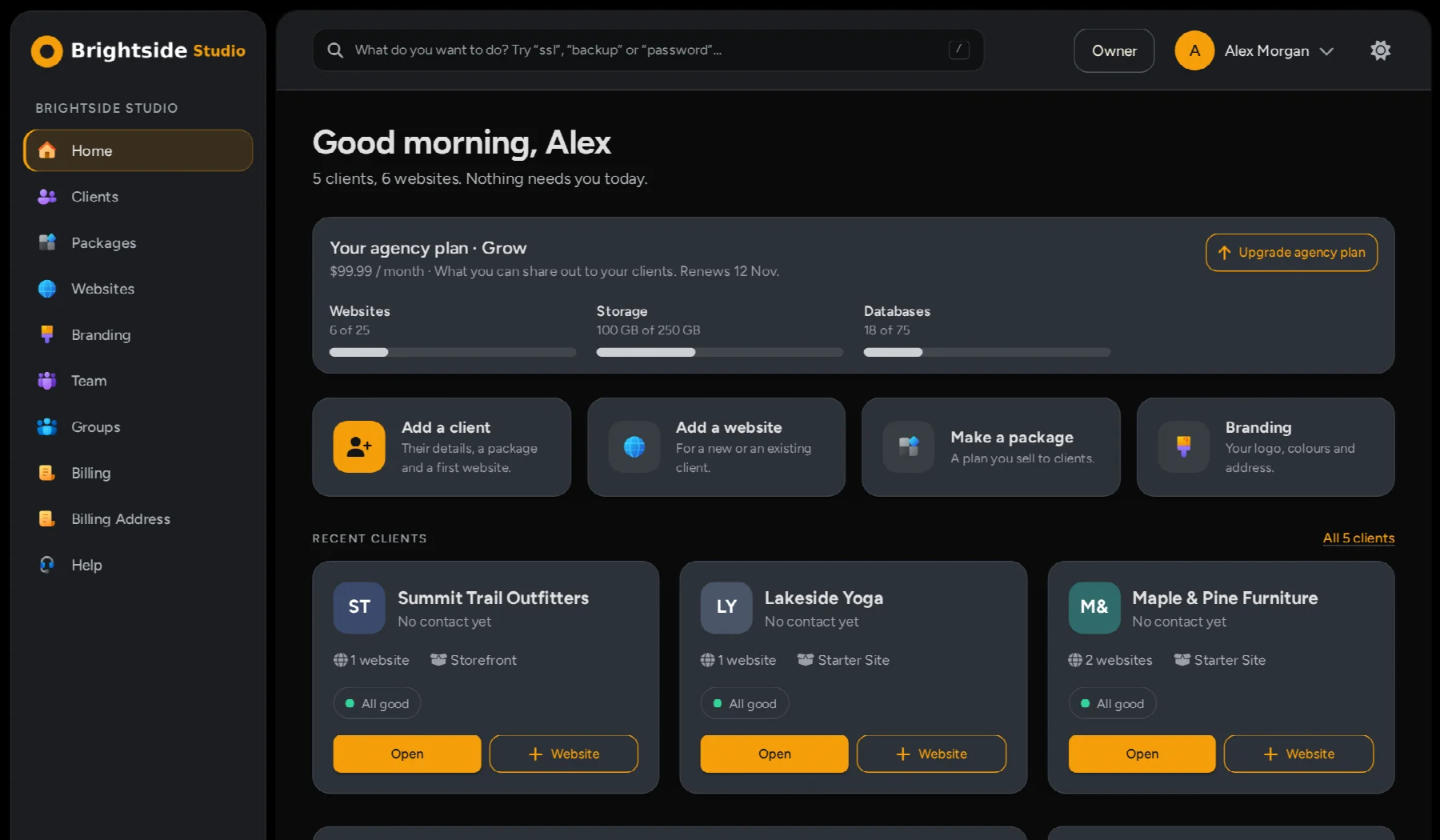Click the Add a website globe icon
Viewport: 1440px width, 840px height.
tap(634, 447)
